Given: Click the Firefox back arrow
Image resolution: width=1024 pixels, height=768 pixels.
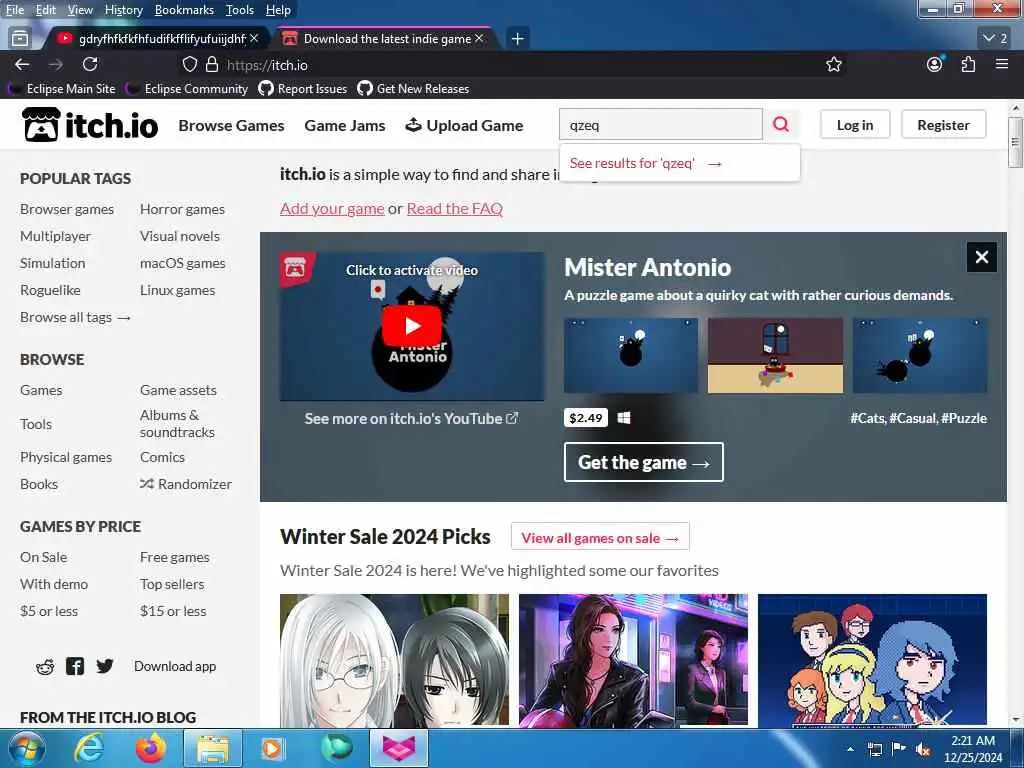Looking at the screenshot, I should tap(22, 65).
